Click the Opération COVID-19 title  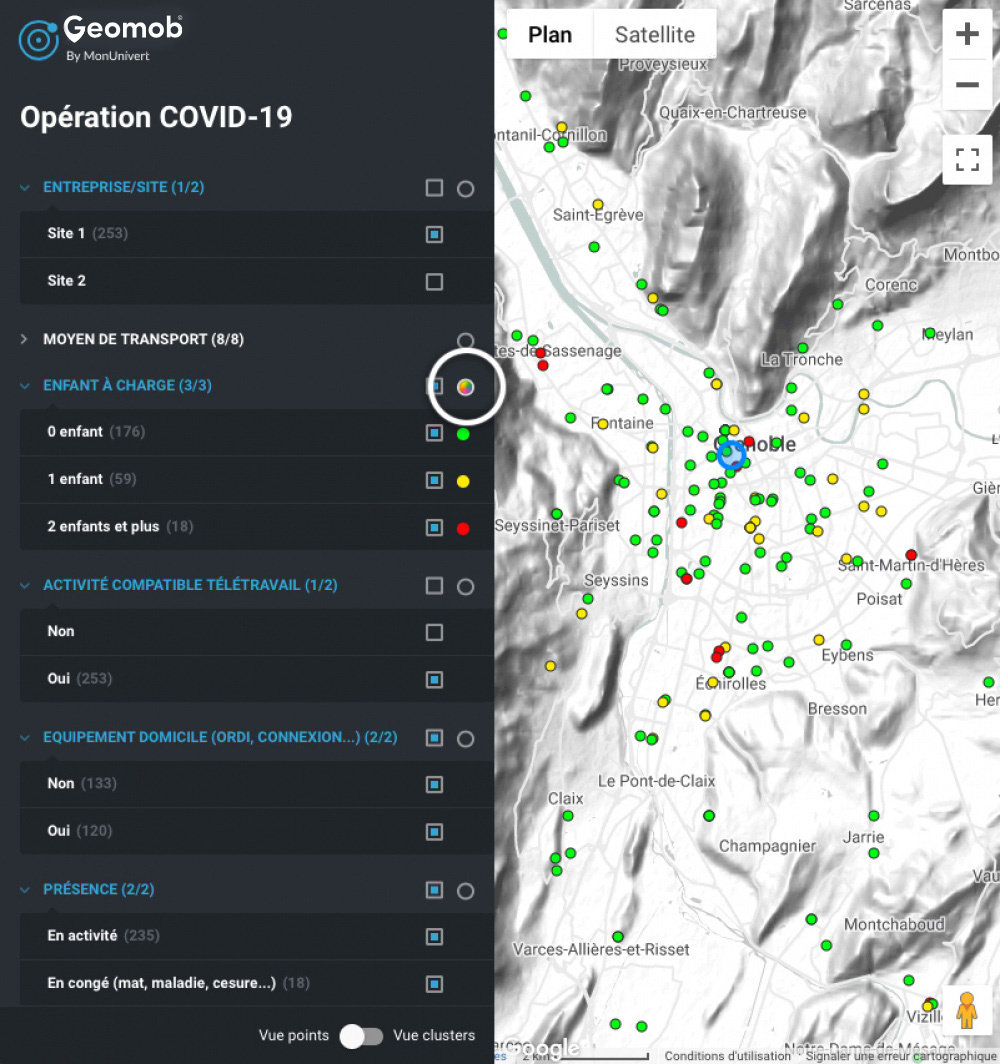pyautogui.click(x=156, y=117)
